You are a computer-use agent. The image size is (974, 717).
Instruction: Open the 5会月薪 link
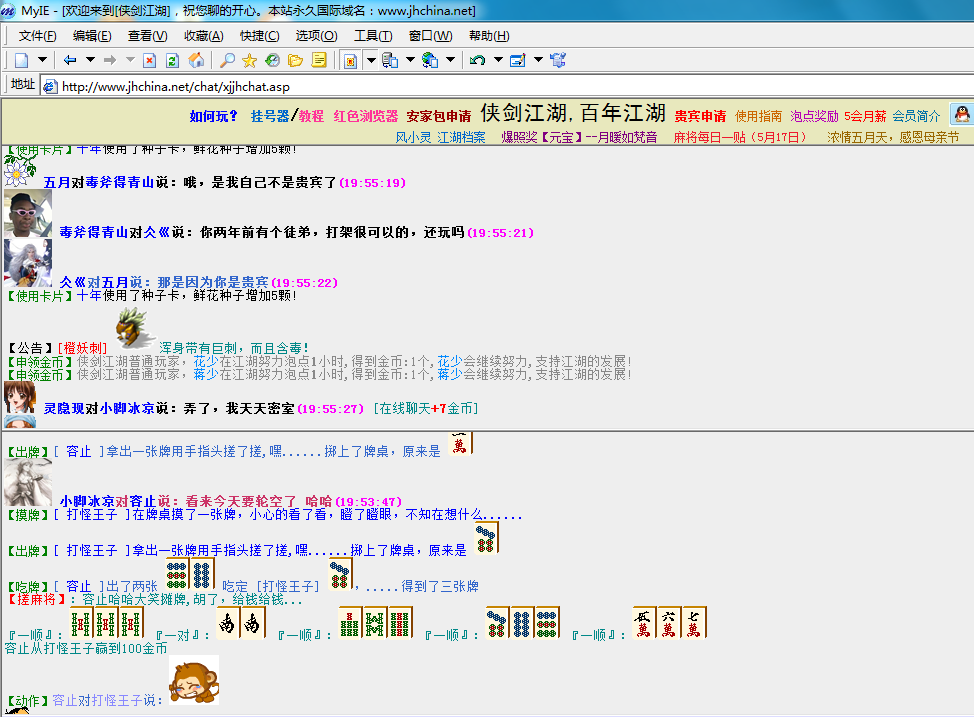865,116
